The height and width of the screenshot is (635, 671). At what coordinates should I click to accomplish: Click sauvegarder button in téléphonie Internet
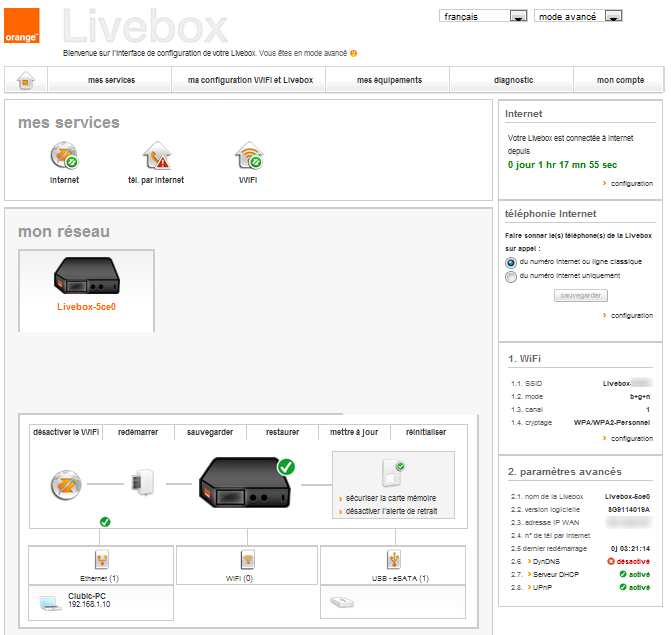click(x=581, y=295)
